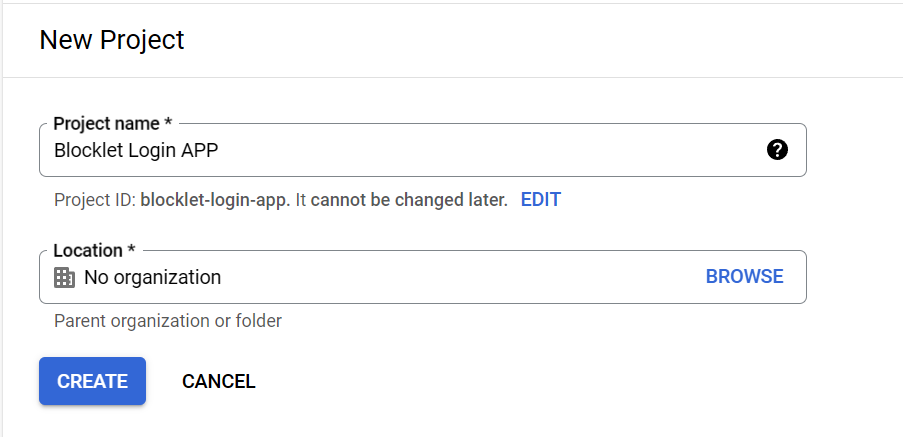Click empty space inside the Location field
Viewport: 903px width, 437px height.
(450, 277)
